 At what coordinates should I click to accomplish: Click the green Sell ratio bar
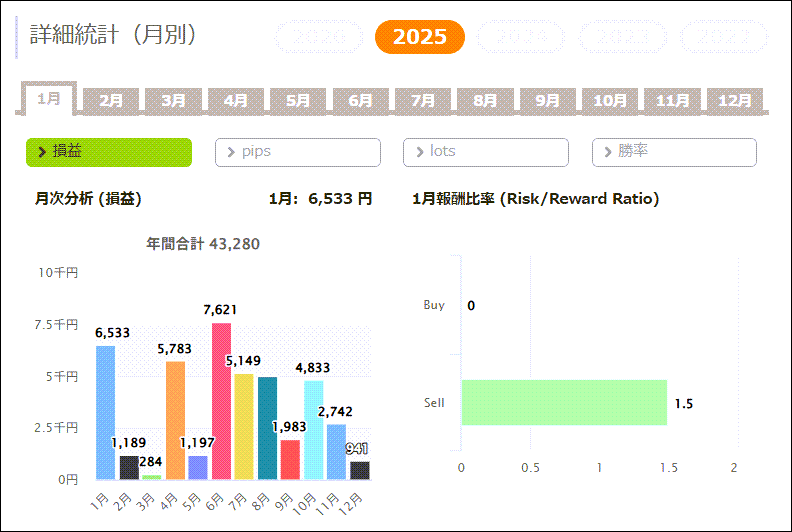click(x=564, y=403)
